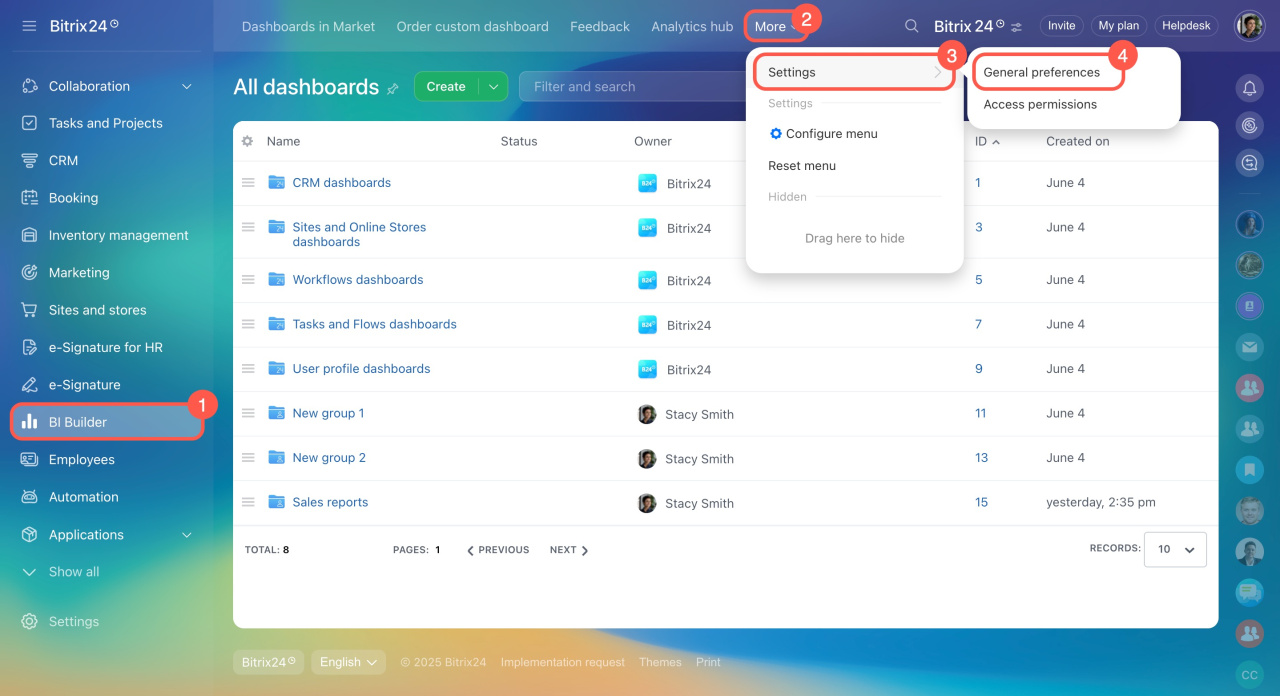This screenshot has height=696, width=1280.
Task: Go to the NEXT page
Action: point(569,550)
